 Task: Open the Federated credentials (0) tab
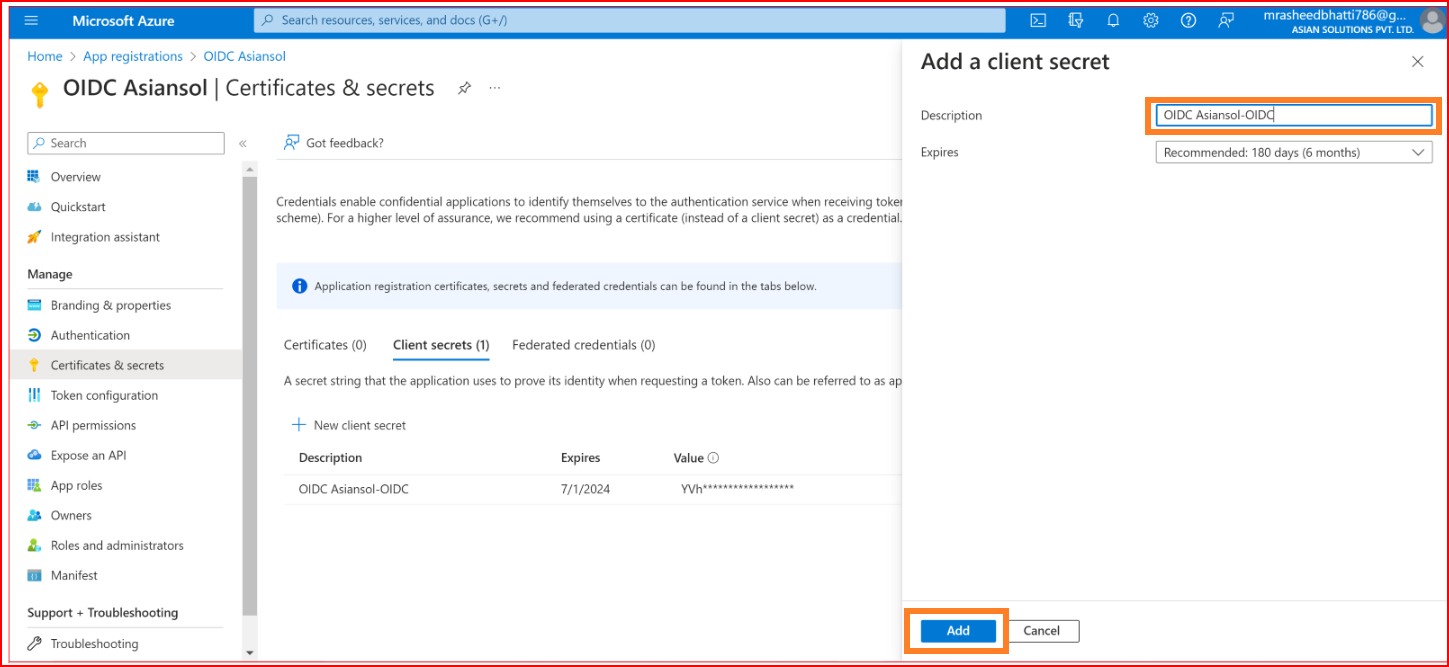[583, 345]
